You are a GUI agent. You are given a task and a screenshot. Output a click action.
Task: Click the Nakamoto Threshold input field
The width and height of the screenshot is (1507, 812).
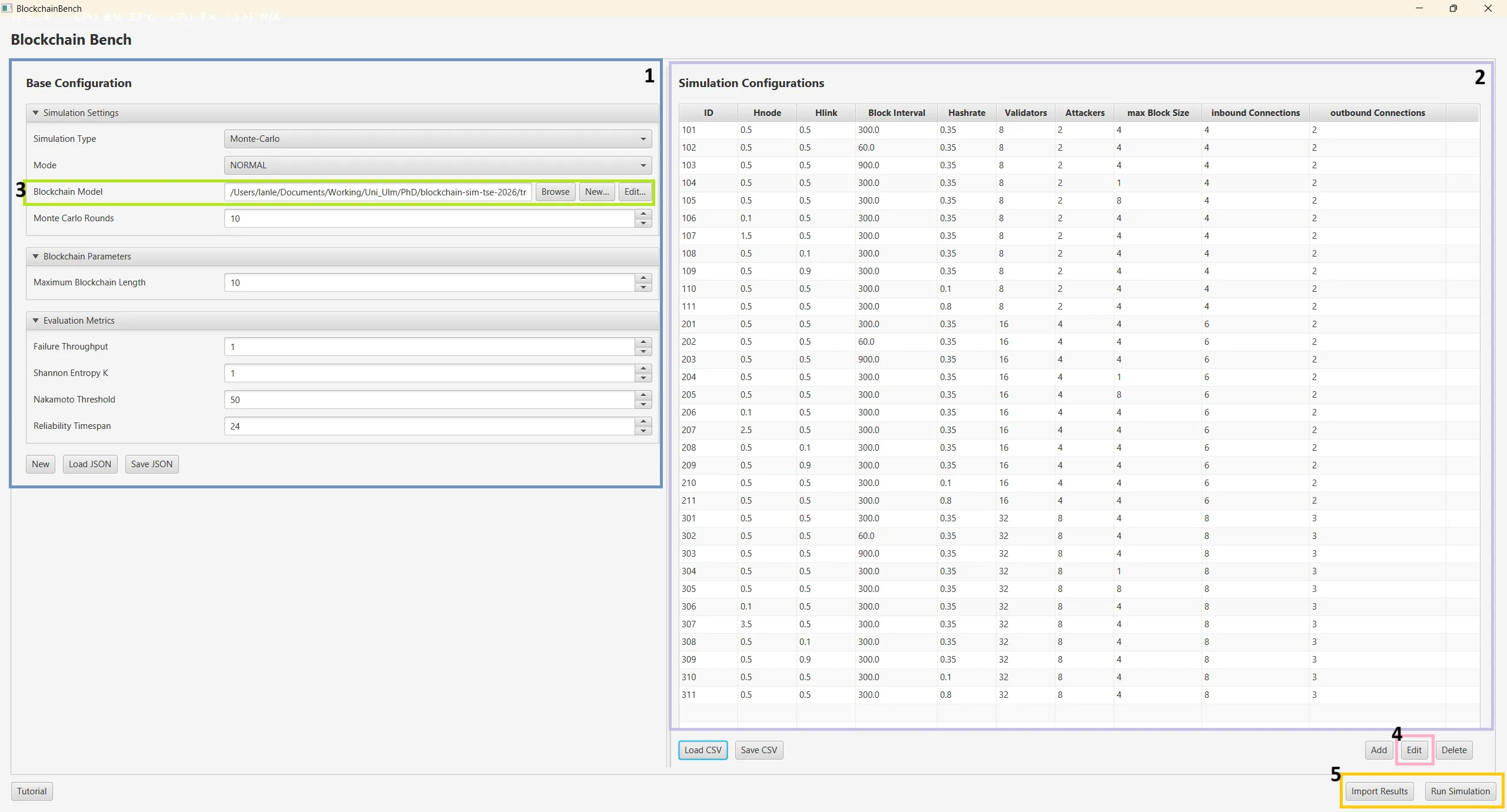429,400
